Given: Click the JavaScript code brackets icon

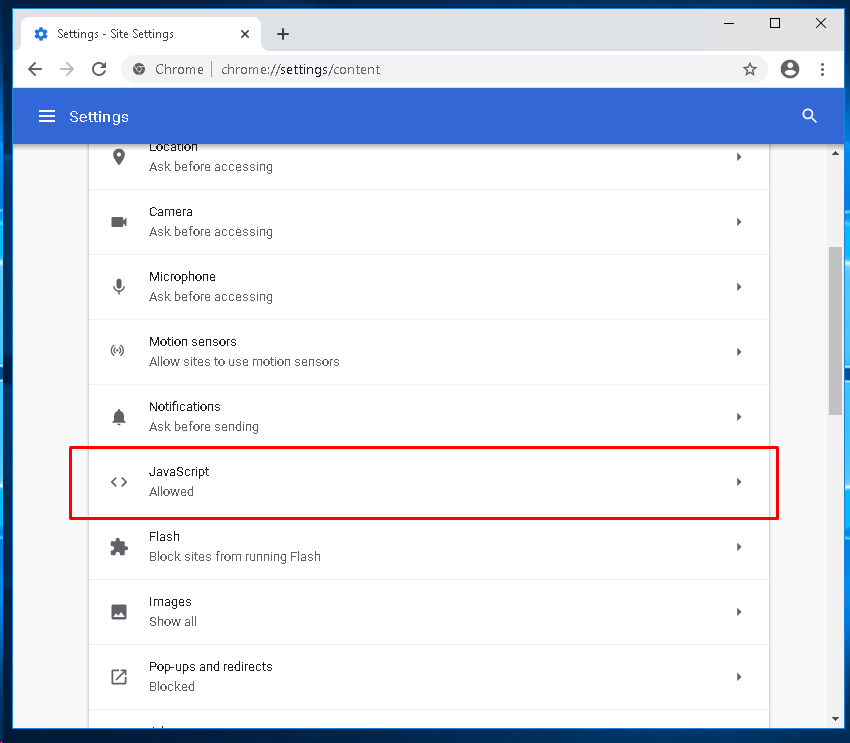Looking at the screenshot, I should coord(119,482).
